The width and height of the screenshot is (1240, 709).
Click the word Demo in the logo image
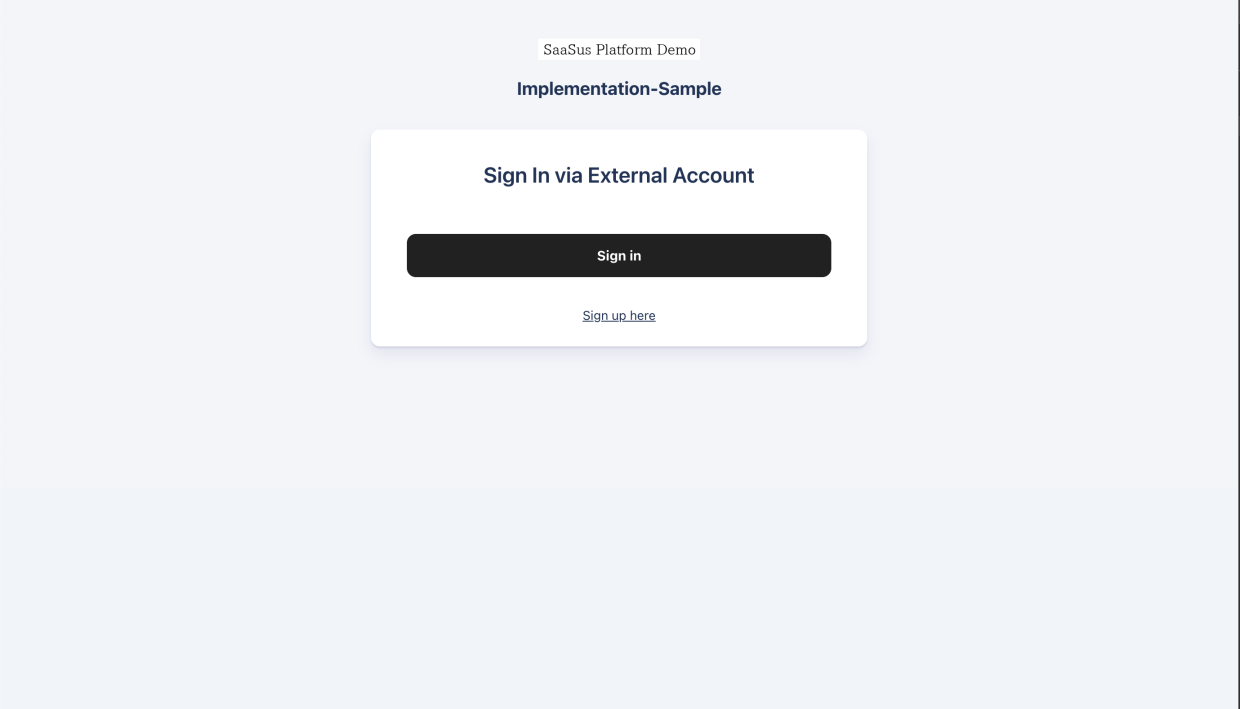click(676, 49)
